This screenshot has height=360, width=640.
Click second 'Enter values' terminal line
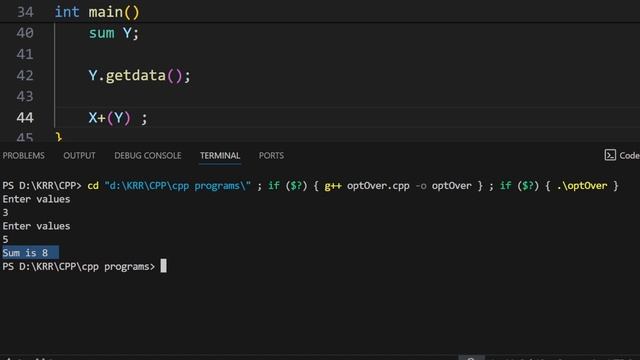point(36,226)
